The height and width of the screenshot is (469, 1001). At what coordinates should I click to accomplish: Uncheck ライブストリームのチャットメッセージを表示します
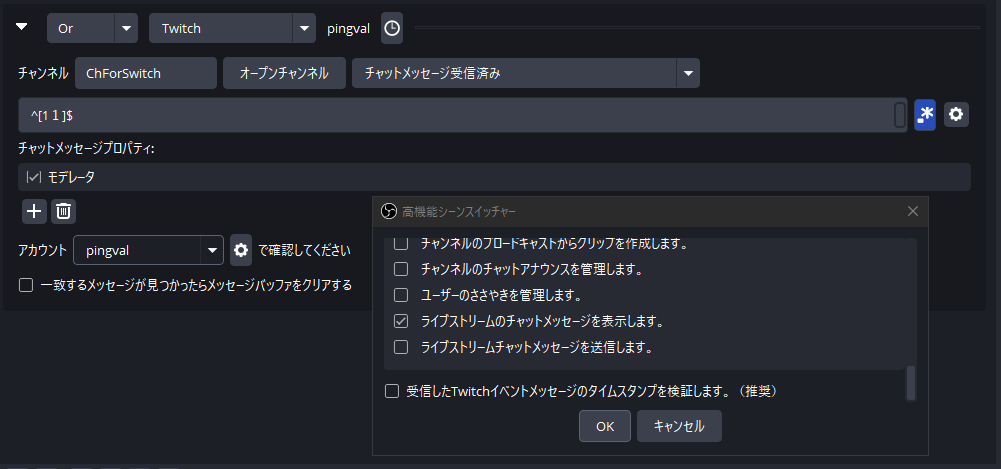click(401, 322)
